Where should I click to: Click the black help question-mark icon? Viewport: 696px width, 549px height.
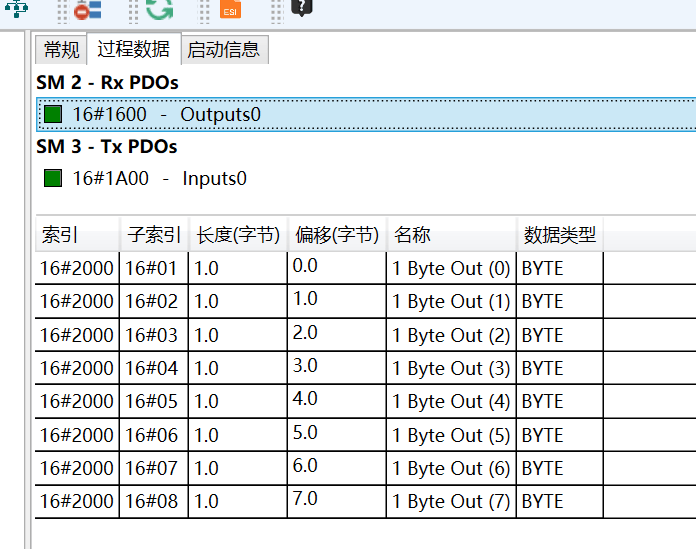(302, 6)
